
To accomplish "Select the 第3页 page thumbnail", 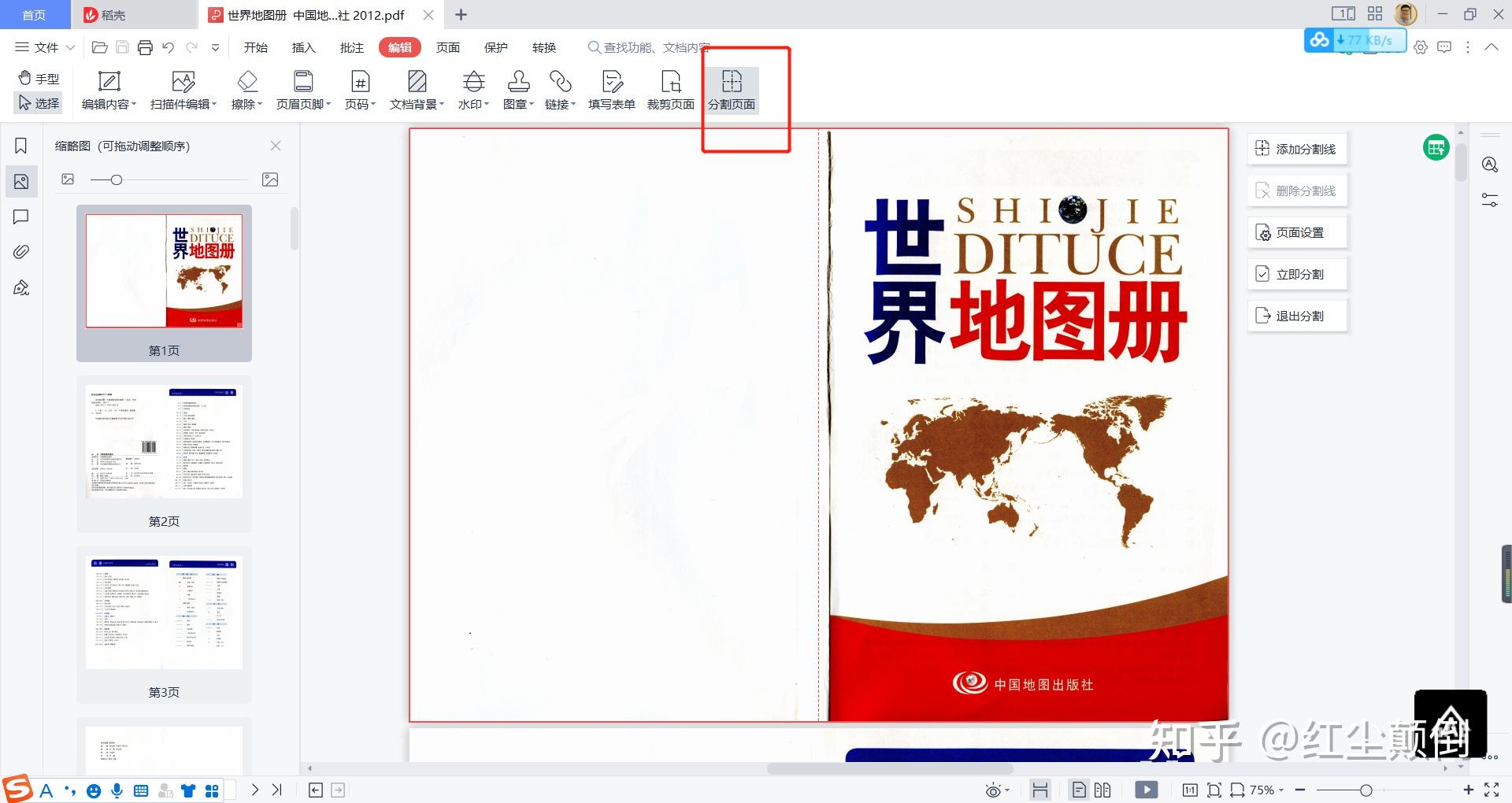I will [x=164, y=624].
